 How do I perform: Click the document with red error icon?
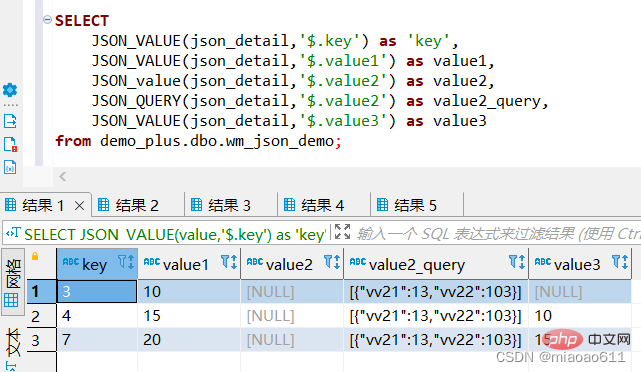pyautogui.click(x=10, y=144)
